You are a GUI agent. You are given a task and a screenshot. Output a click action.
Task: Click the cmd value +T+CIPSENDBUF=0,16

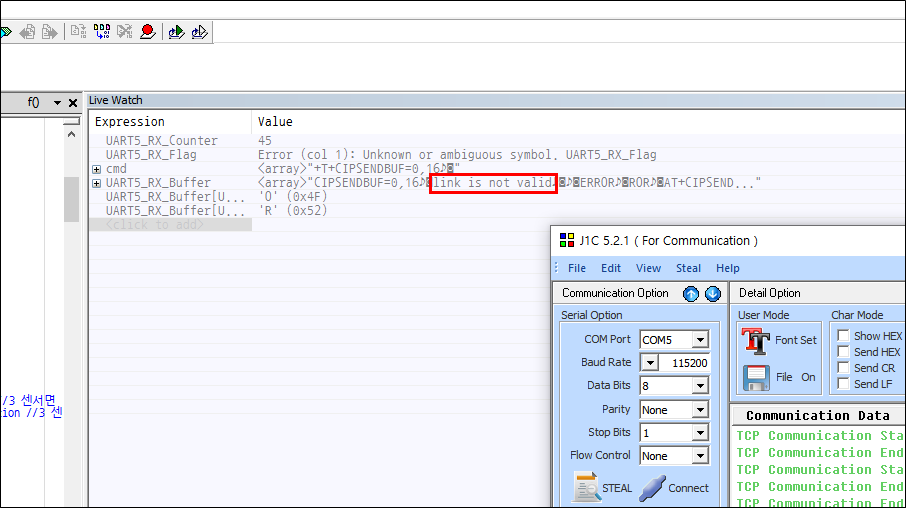[x=359, y=169]
